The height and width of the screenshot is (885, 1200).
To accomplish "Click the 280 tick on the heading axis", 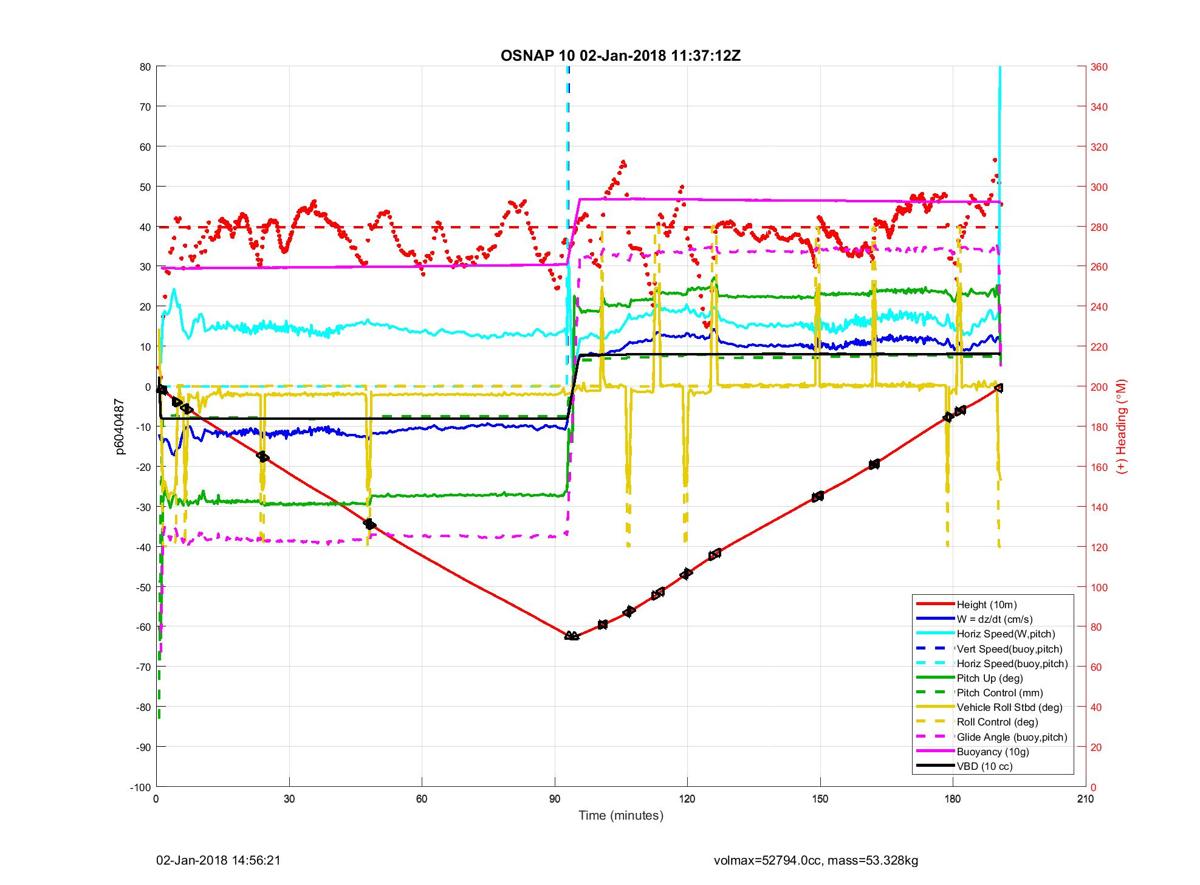I will coord(1099,227).
